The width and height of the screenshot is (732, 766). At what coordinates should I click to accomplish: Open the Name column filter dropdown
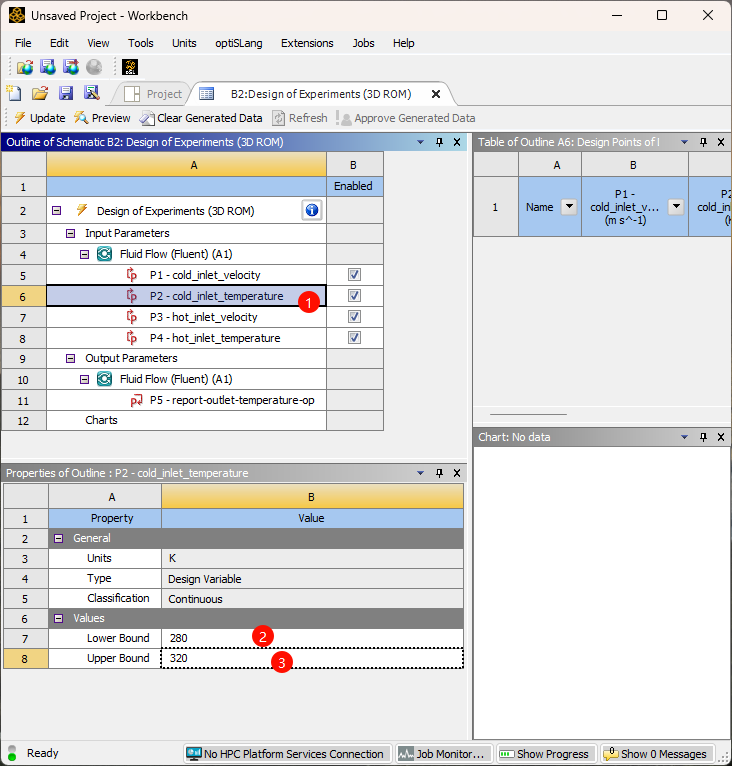click(x=569, y=207)
